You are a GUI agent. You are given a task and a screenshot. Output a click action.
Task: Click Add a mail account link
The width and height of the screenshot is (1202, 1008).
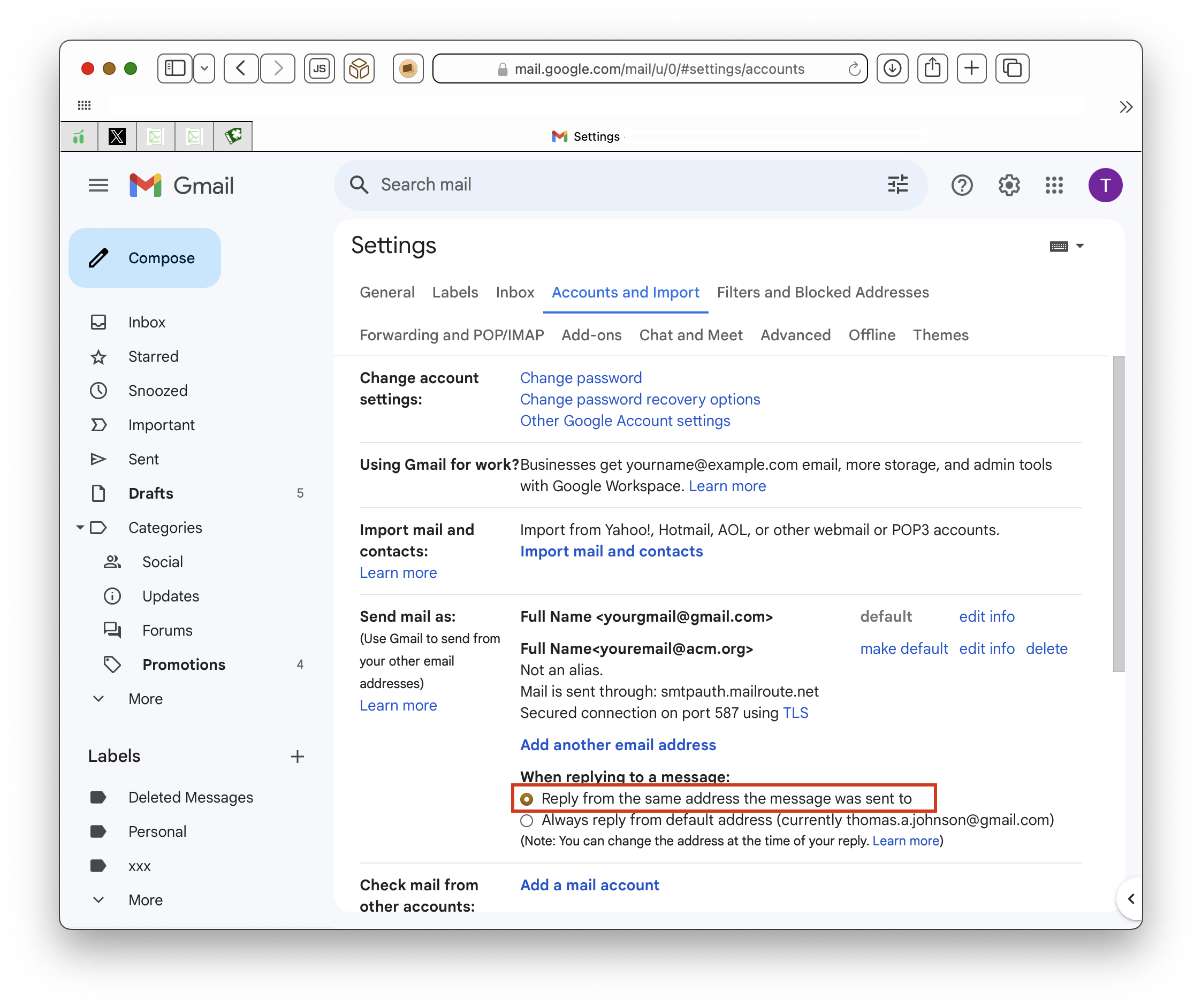coord(590,885)
